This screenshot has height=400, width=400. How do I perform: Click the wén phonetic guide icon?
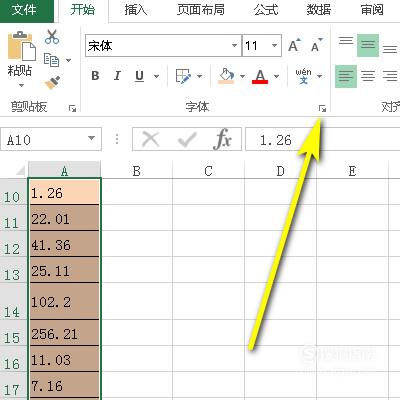point(303,76)
